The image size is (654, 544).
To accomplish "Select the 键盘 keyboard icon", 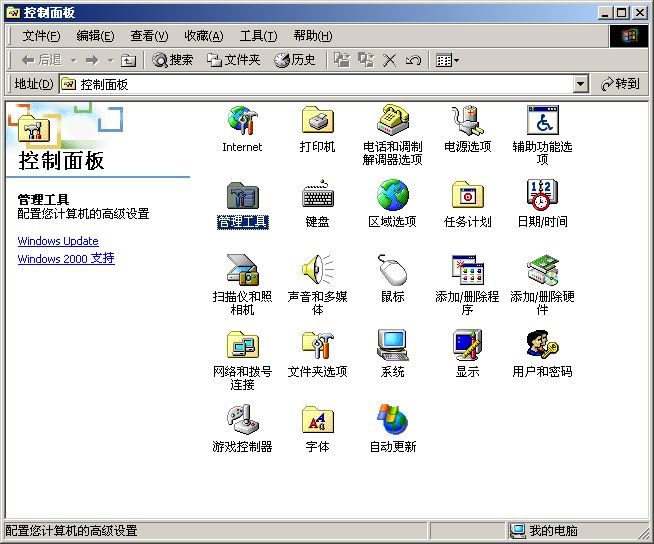I will click(317, 196).
